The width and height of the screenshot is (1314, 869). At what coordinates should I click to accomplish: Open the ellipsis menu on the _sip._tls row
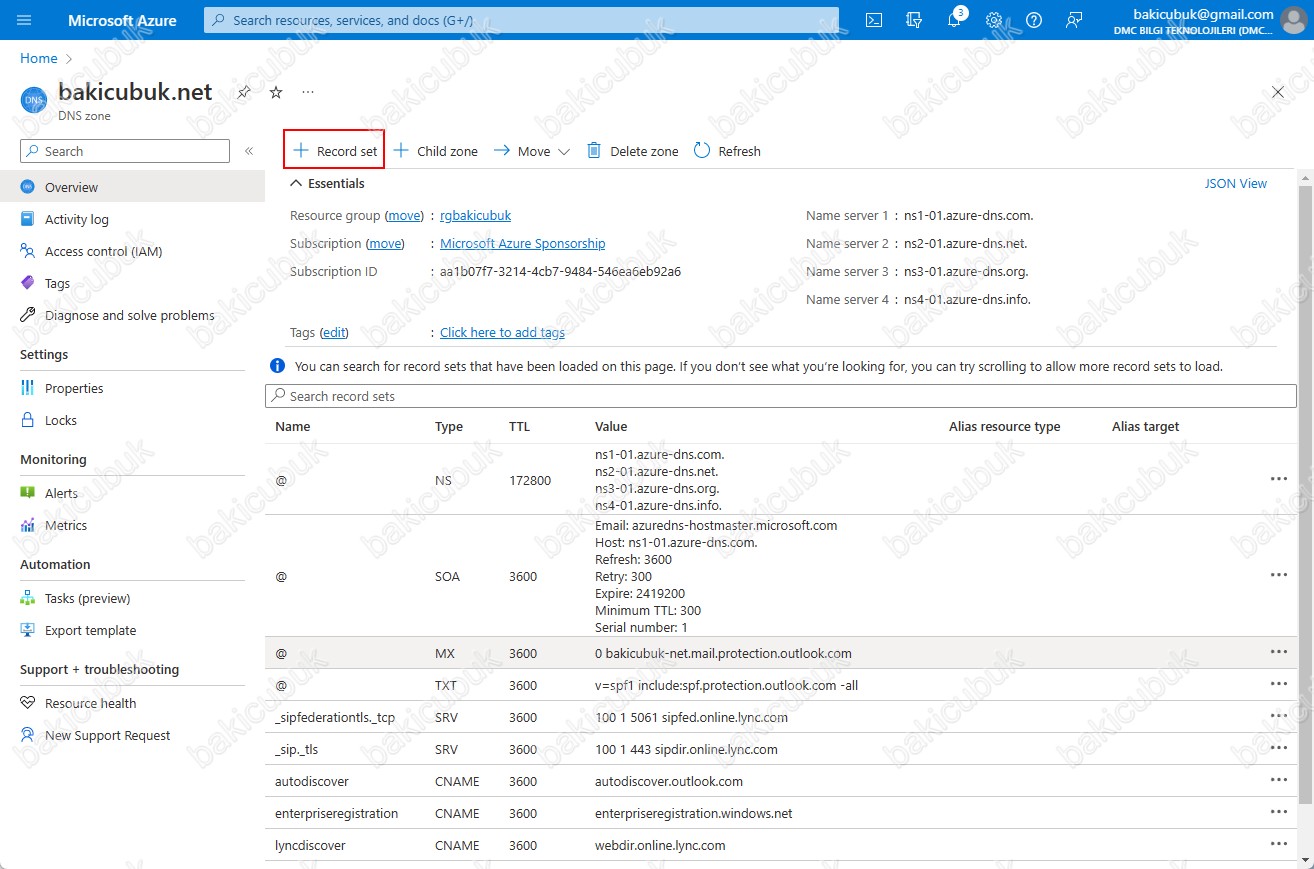coord(1278,748)
